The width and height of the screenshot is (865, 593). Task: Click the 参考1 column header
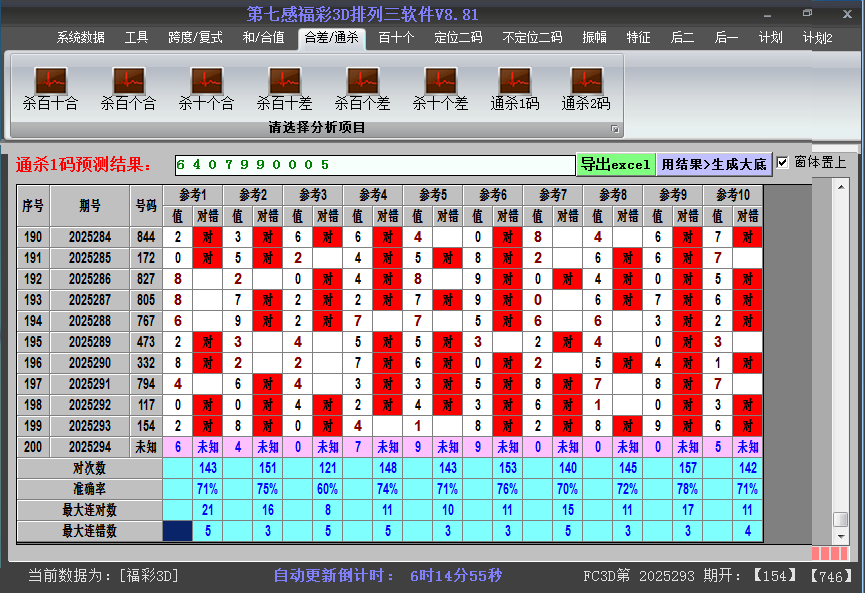[x=193, y=194]
